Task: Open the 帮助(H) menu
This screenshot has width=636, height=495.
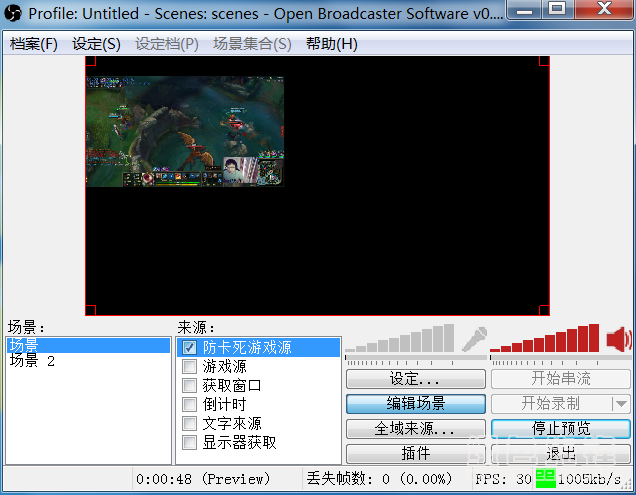Action: pos(332,44)
